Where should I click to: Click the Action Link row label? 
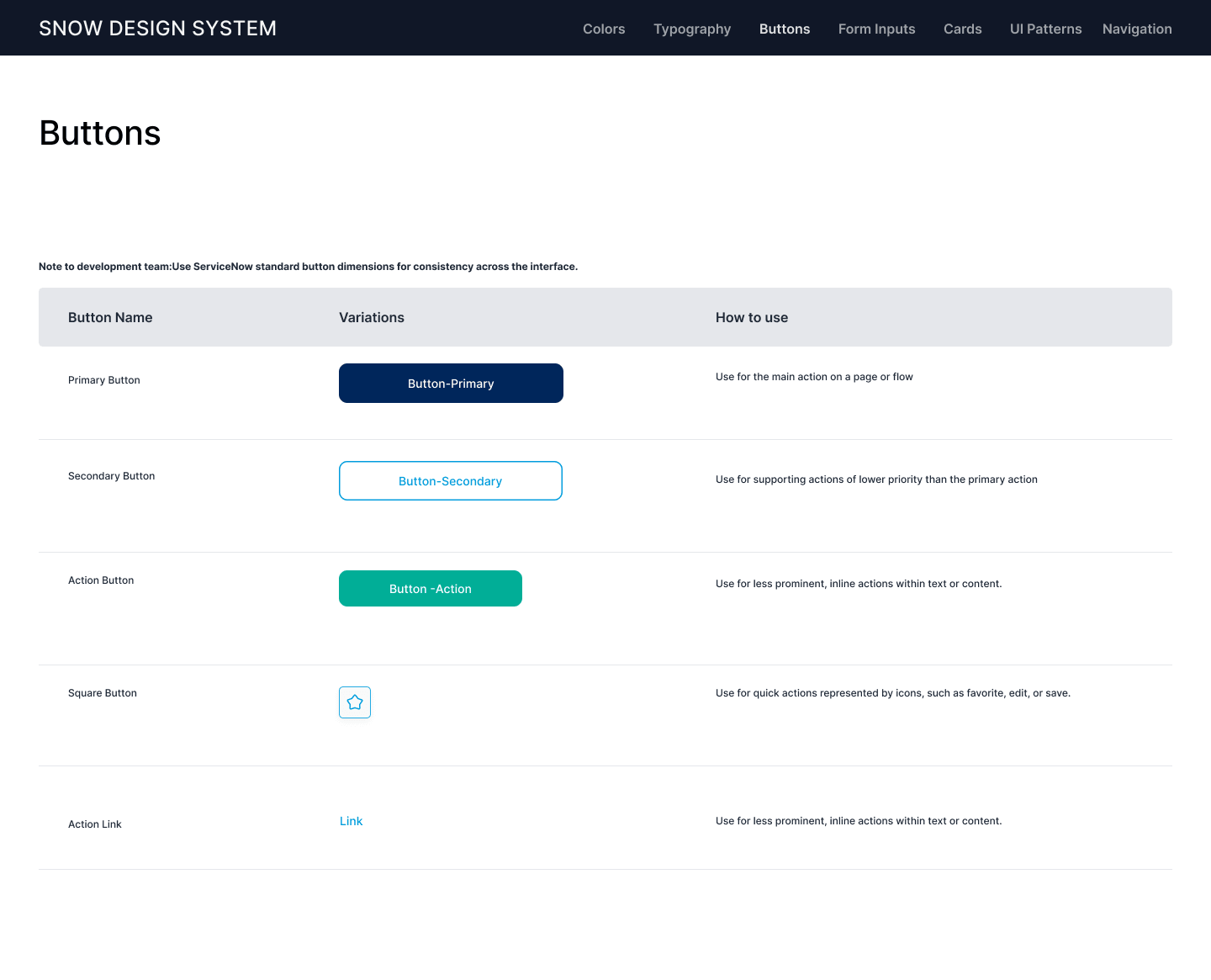pos(95,824)
